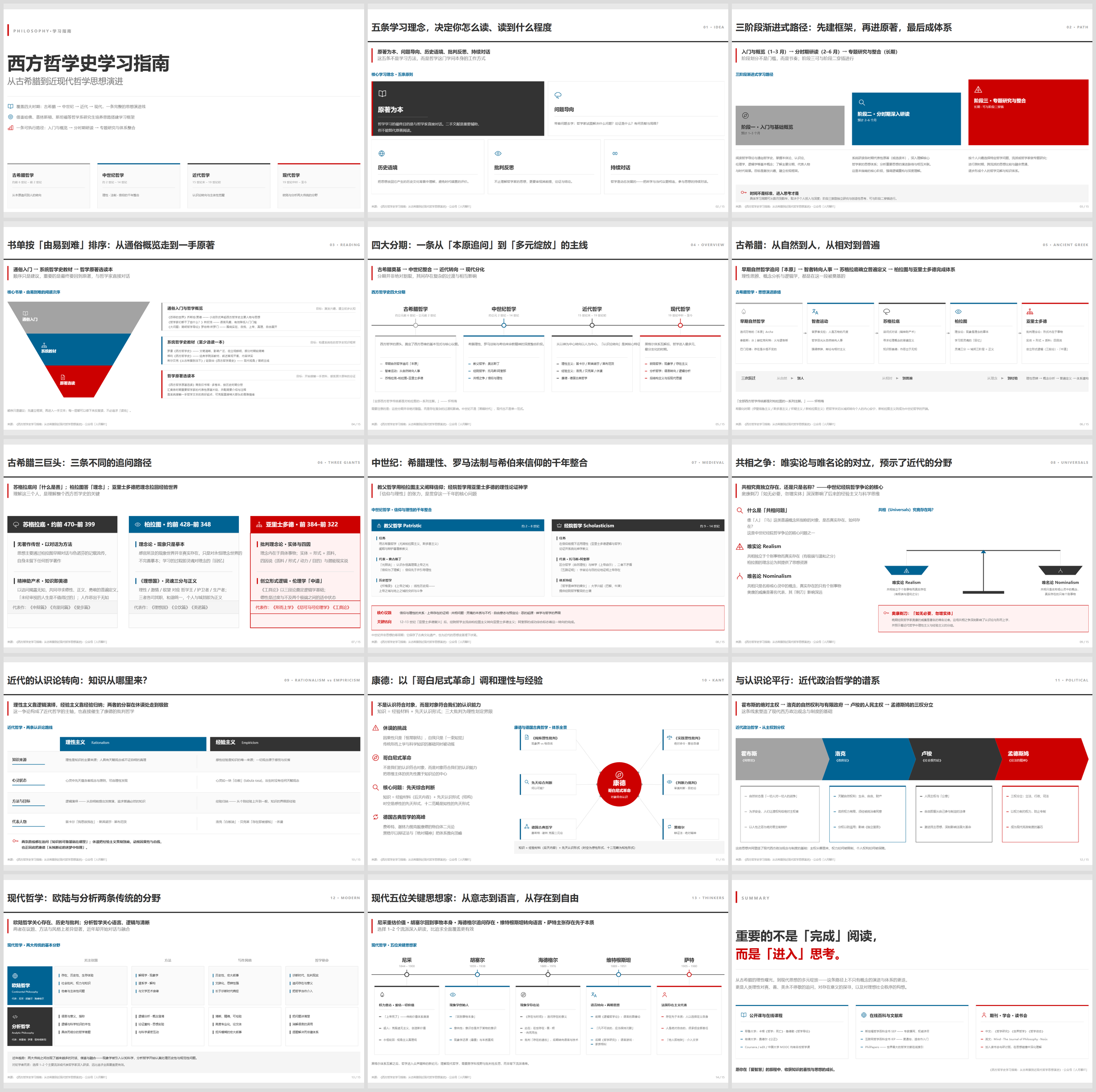
Task: Click the red timeline marker under 萨特
Action: pyautogui.click(x=689, y=974)
